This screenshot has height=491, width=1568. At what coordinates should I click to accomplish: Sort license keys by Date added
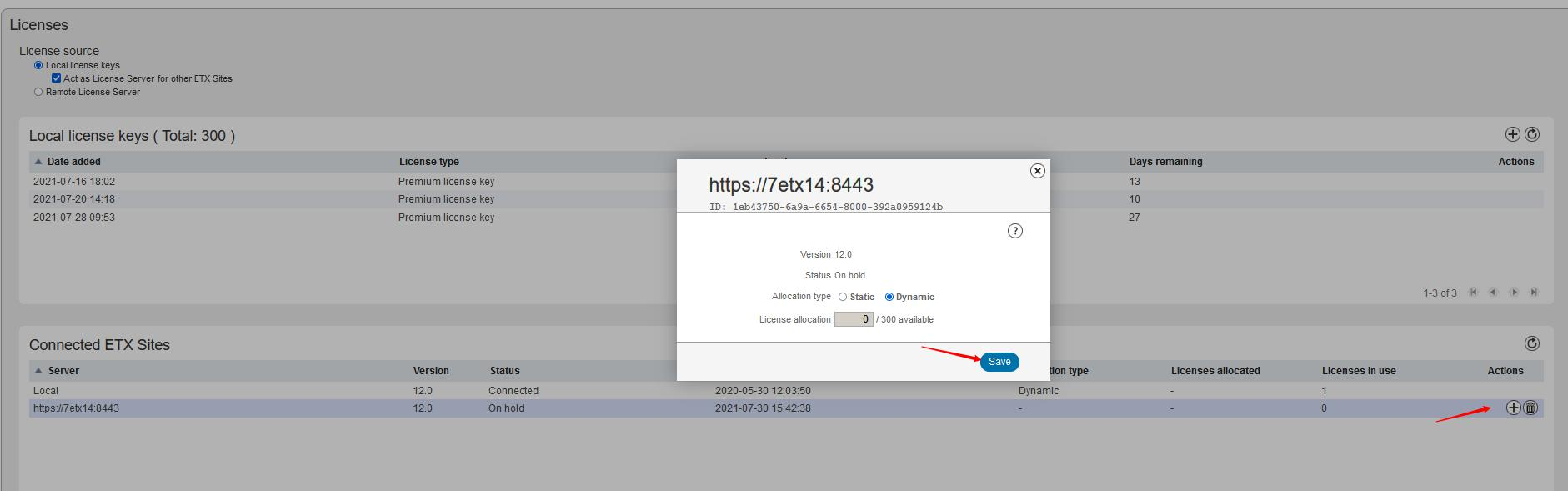click(x=73, y=162)
